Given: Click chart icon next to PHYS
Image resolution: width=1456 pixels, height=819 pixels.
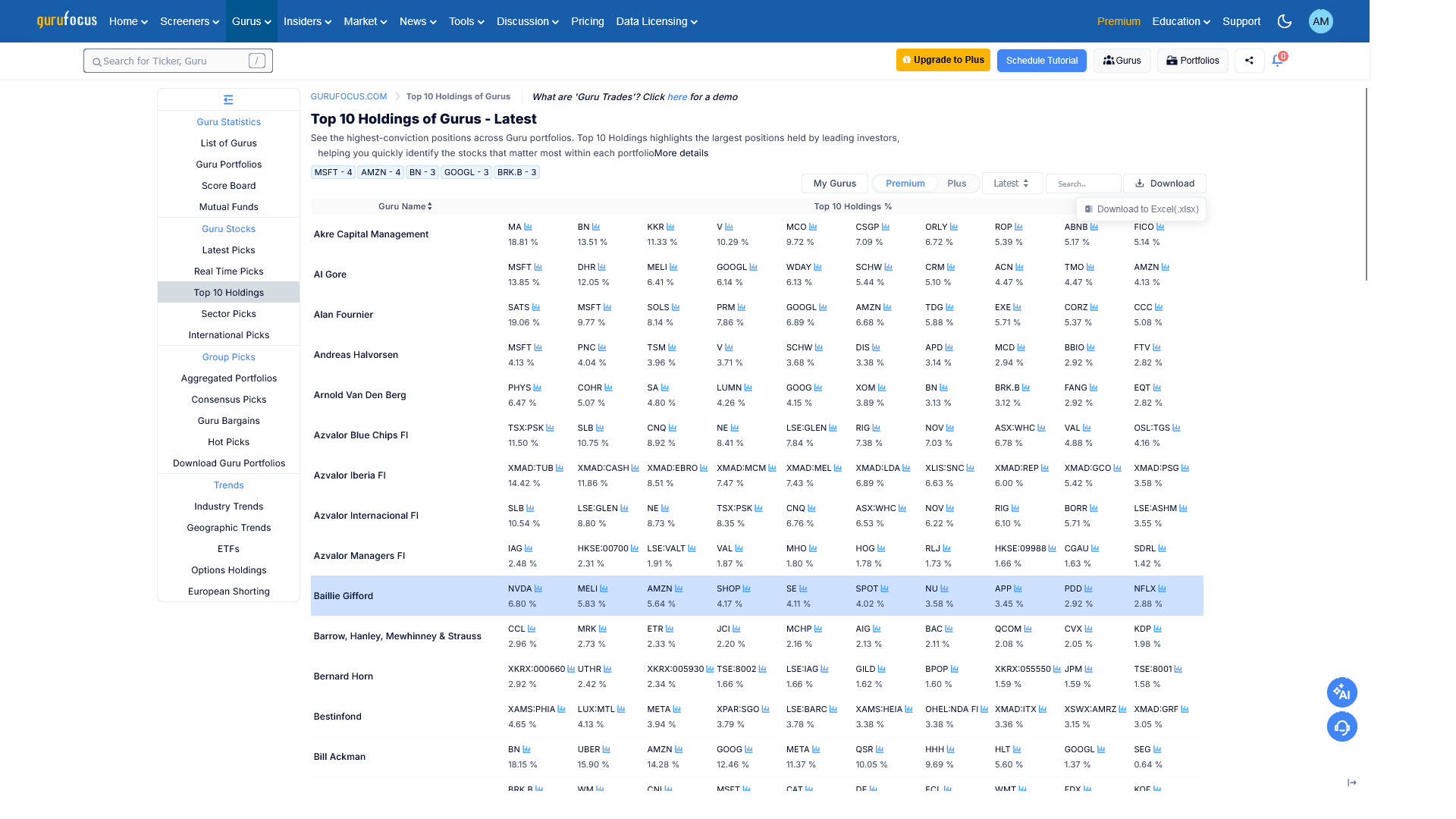Looking at the screenshot, I should pyautogui.click(x=537, y=388).
